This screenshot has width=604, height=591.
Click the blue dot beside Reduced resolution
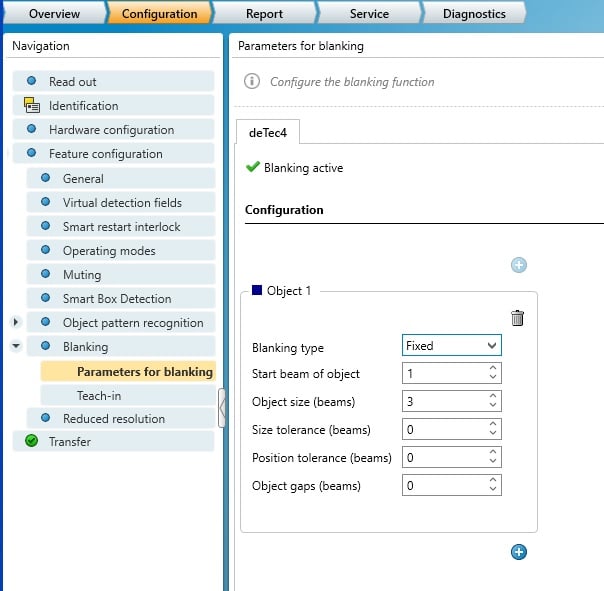pyautogui.click(x=45, y=418)
